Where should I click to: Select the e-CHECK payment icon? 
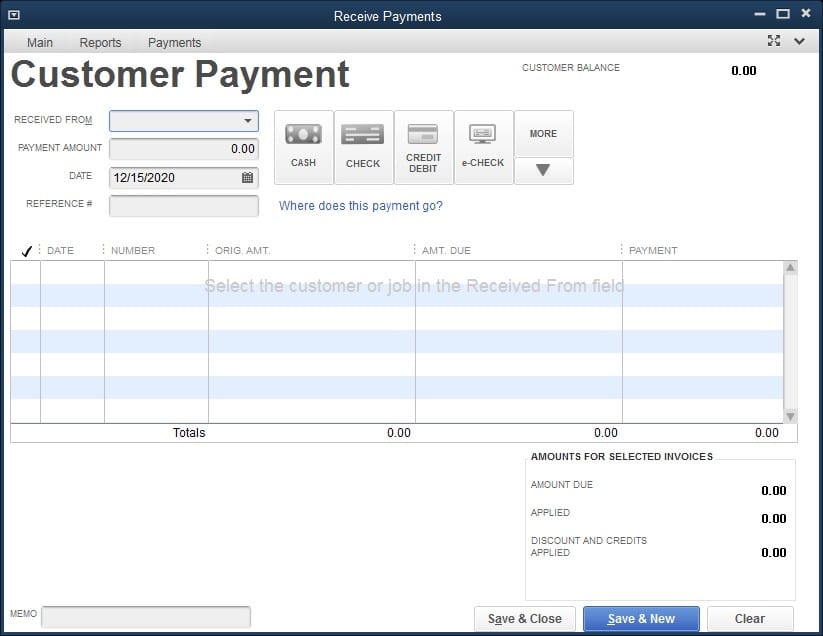483,146
